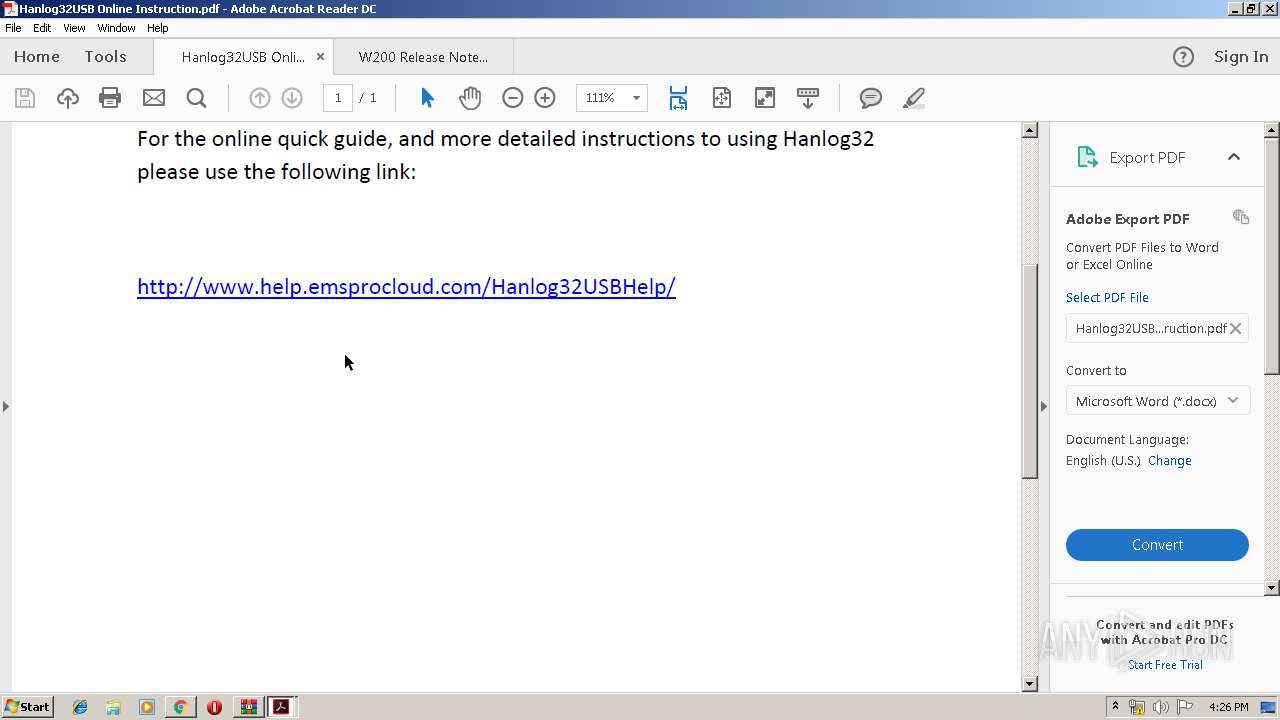1280x720 pixels.
Task: Click document scrollbar up arrow
Action: (1030, 130)
